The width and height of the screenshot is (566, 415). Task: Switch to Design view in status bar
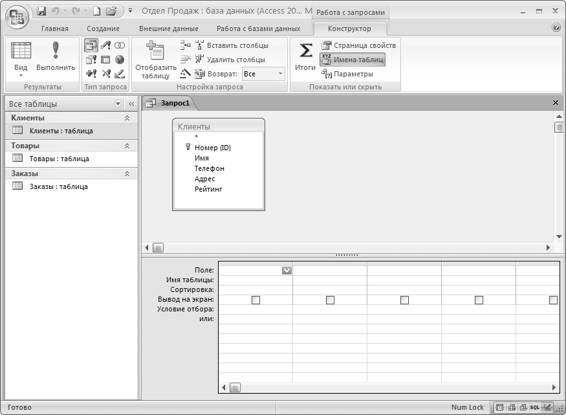547,407
